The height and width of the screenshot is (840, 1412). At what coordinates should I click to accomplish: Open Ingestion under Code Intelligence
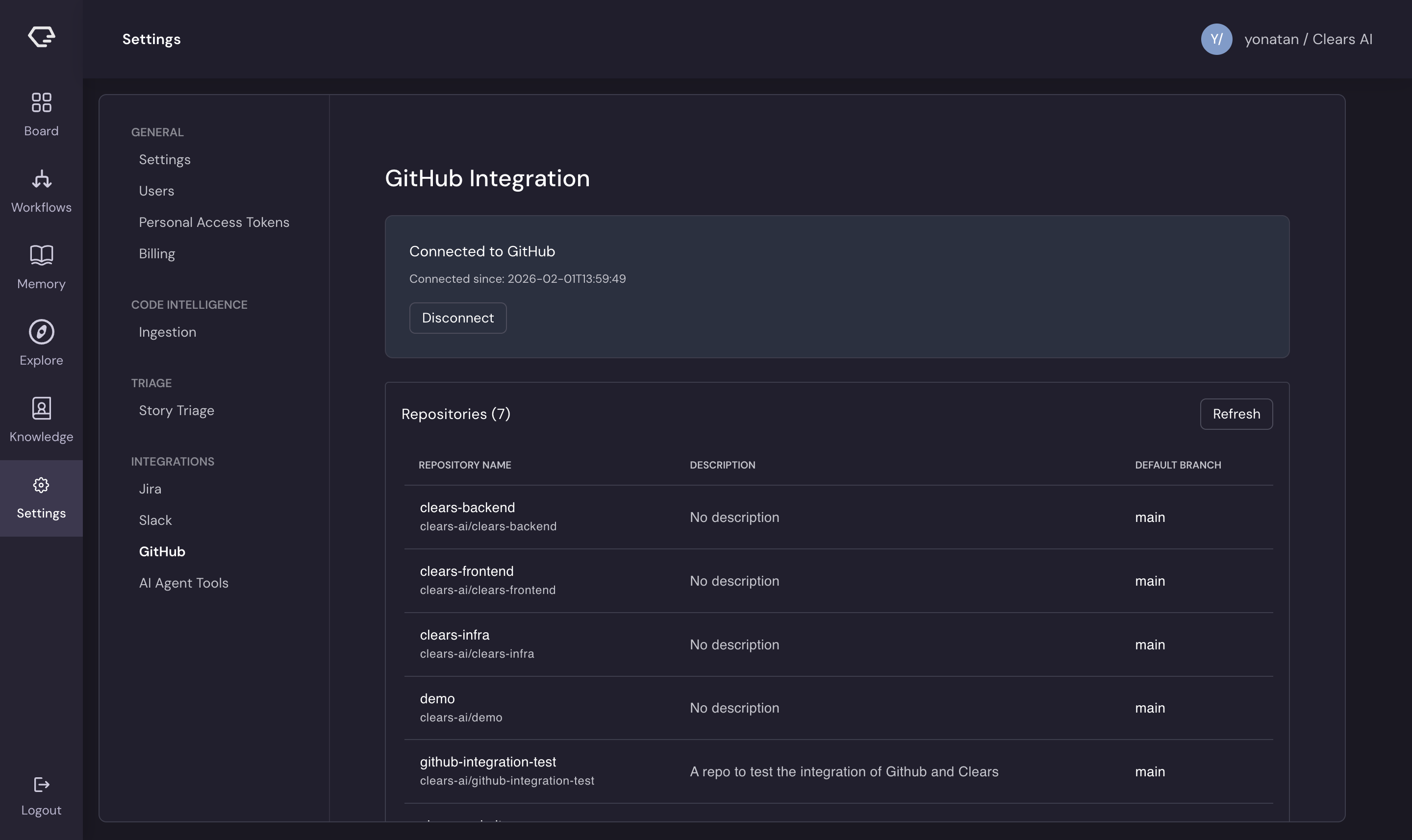[x=168, y=332]
